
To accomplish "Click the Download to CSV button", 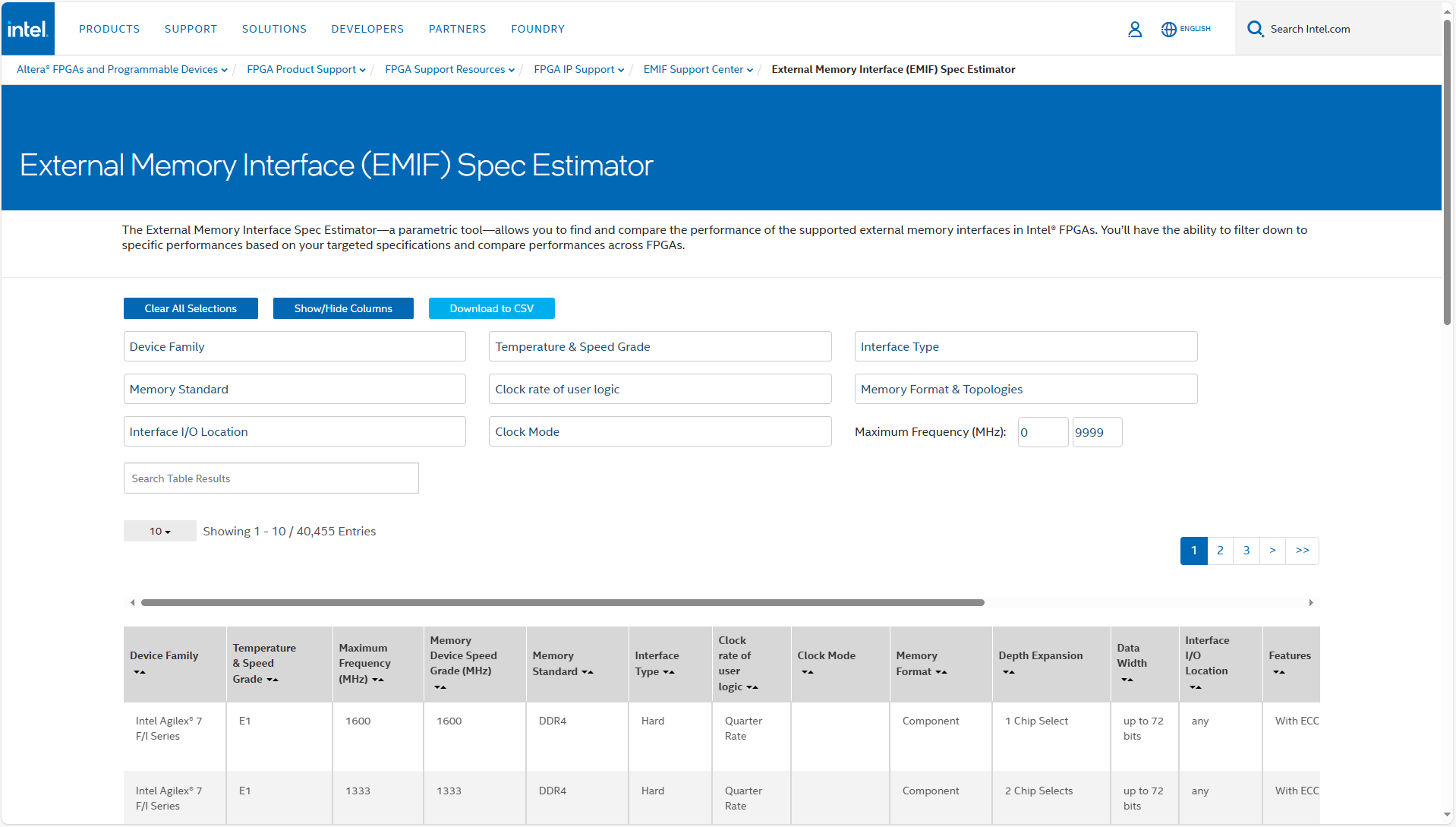I will click(491, 308).
